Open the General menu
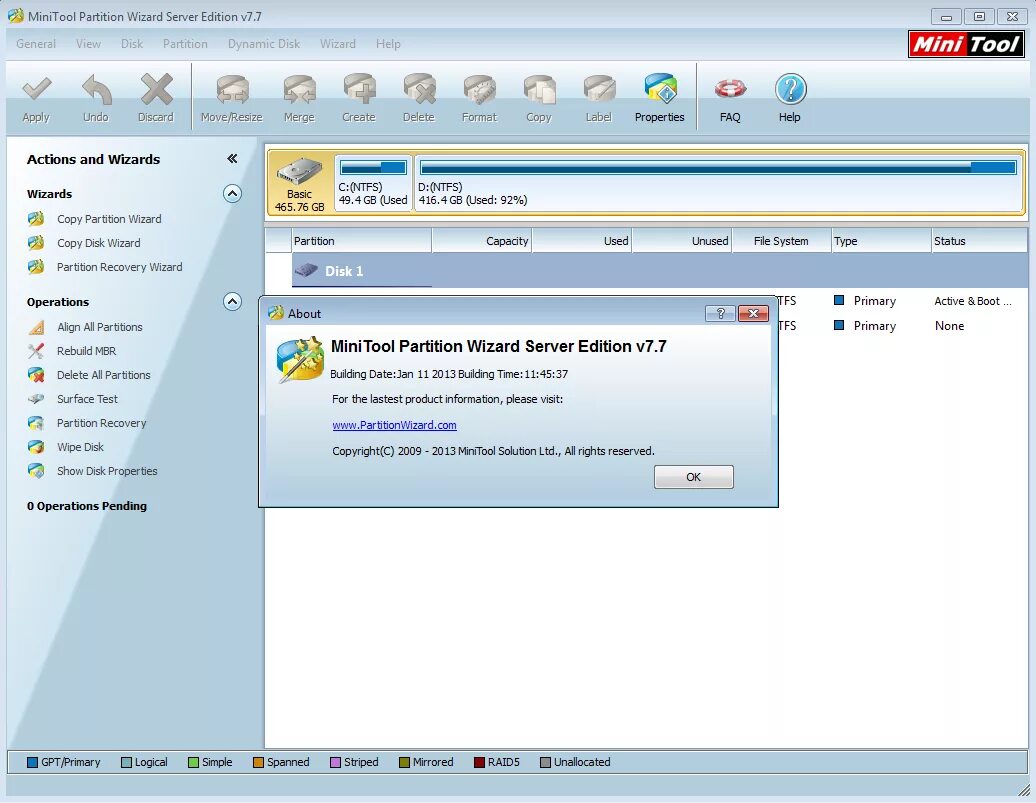Viewport: 1036px width, 803px height. click(36, 44)
